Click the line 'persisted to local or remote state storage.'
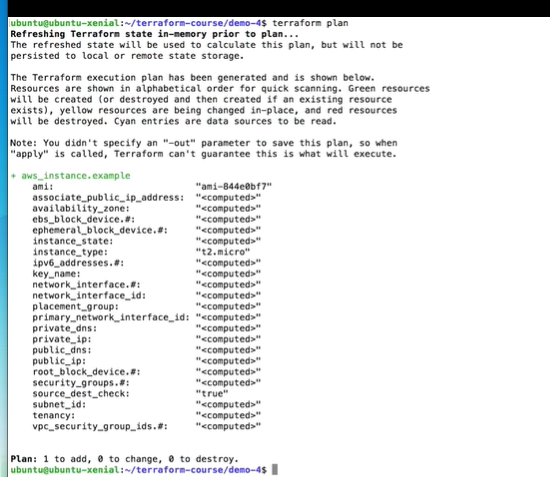This screenshot has height=477, width=550. coord(127,56)
